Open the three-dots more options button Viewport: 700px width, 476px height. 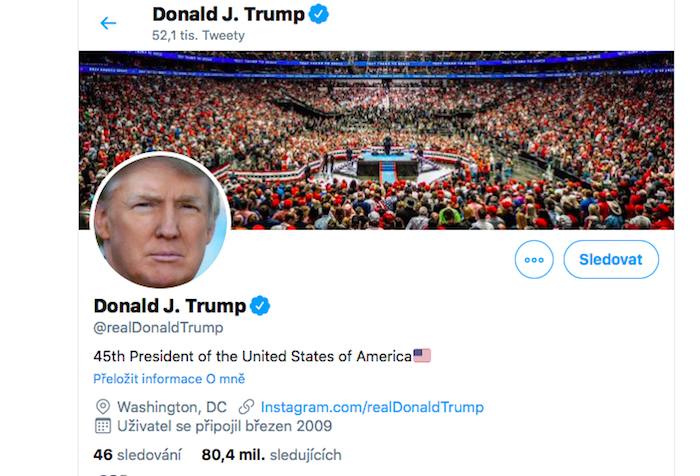click(534, 259)
